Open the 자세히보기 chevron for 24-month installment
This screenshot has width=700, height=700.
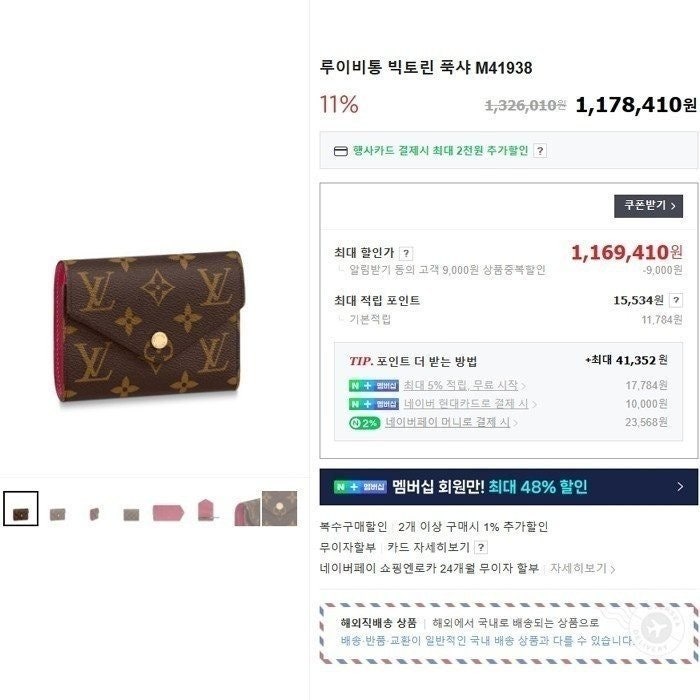click(x=583, y=568)
